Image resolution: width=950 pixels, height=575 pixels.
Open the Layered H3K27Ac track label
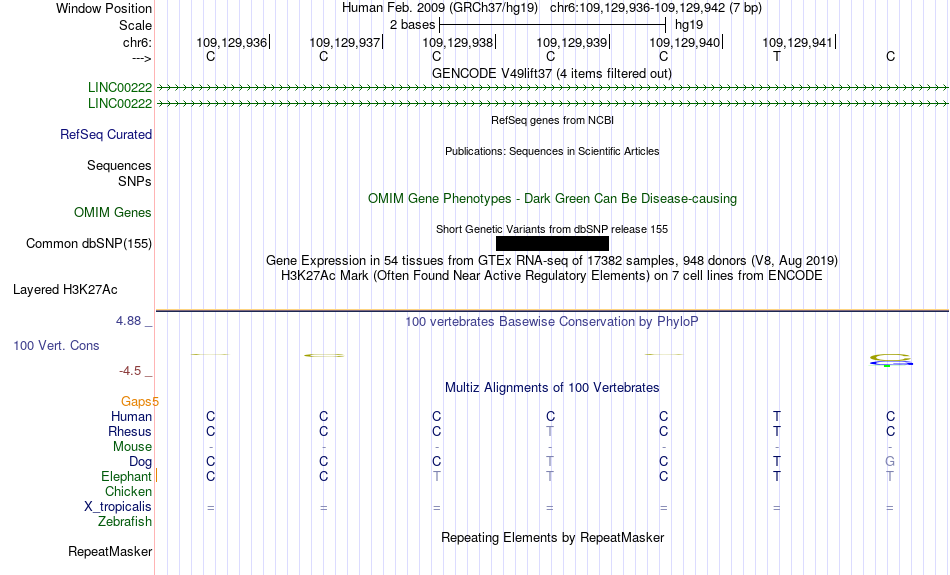click(65, 290)
